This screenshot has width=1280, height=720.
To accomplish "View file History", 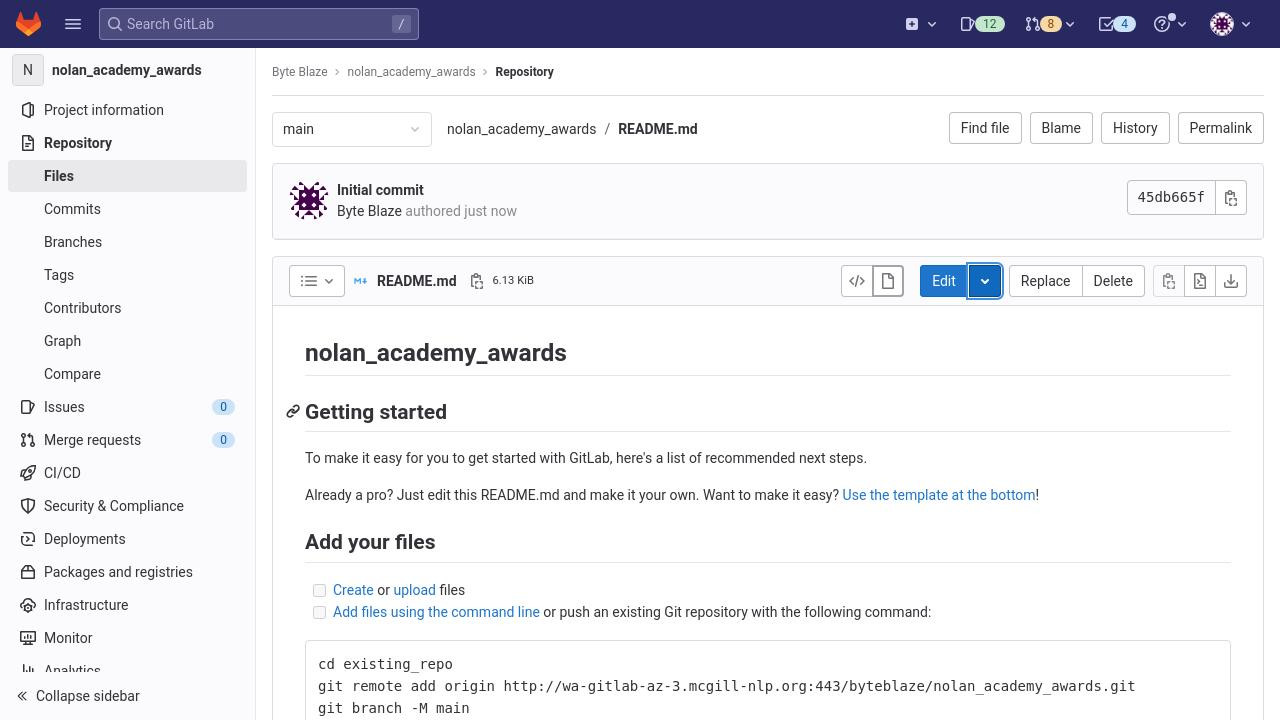I will 1135,128.
